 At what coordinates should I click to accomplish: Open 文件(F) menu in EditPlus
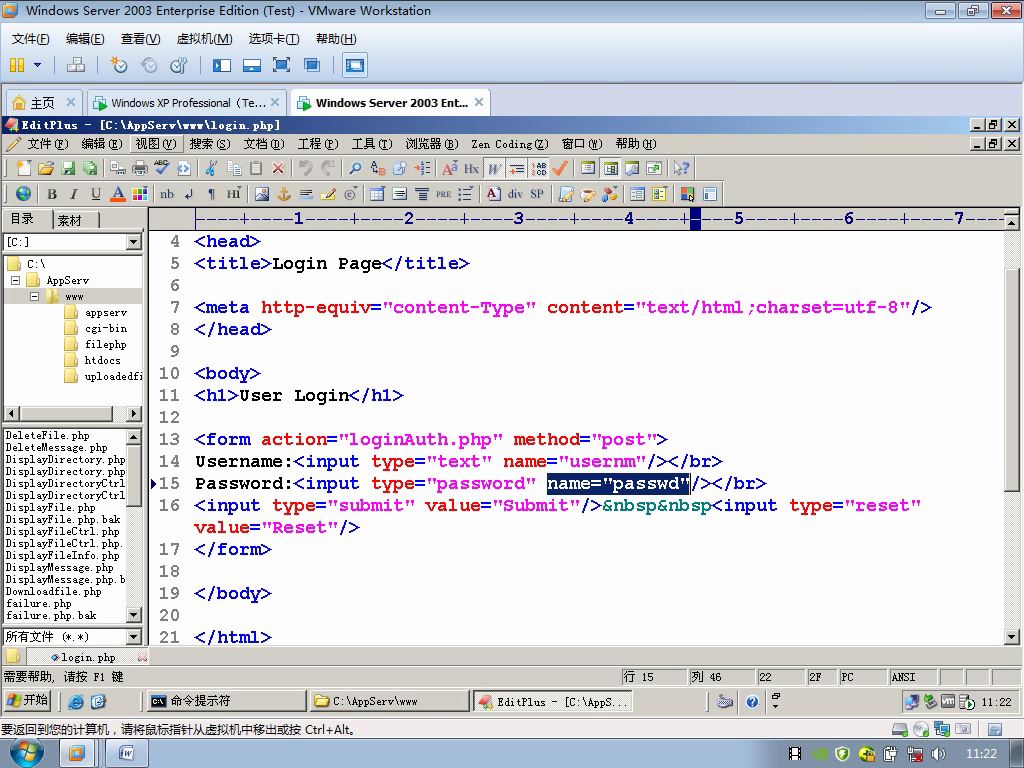[47, 144]
